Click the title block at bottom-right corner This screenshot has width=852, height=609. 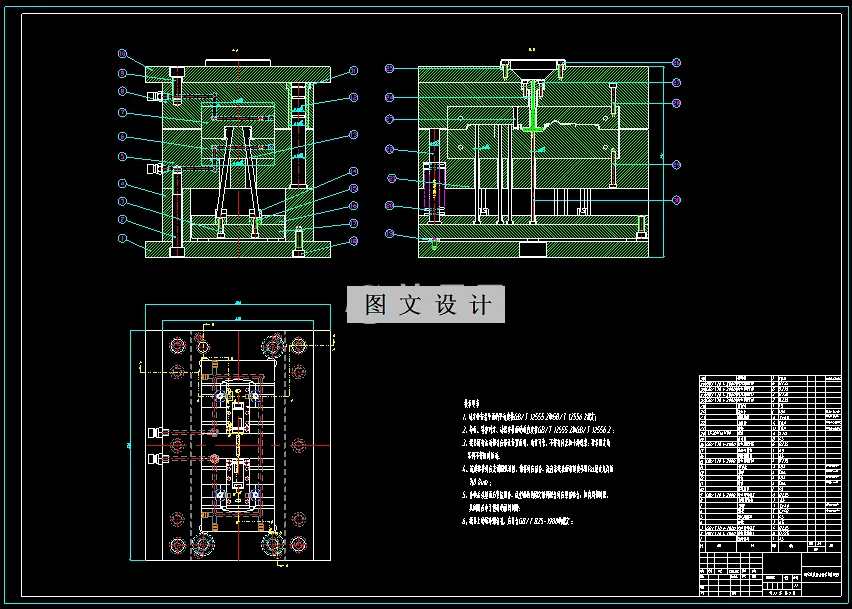(770, 574)
